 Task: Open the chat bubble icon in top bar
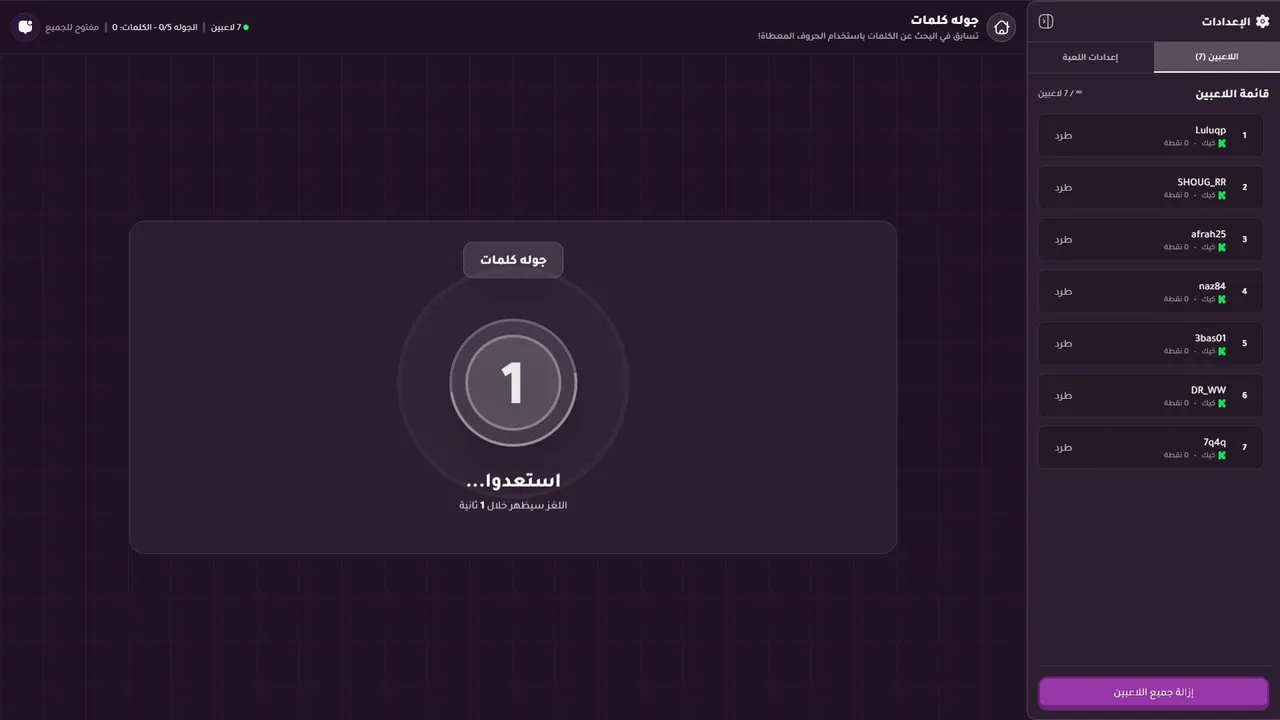tap(25, 27)
